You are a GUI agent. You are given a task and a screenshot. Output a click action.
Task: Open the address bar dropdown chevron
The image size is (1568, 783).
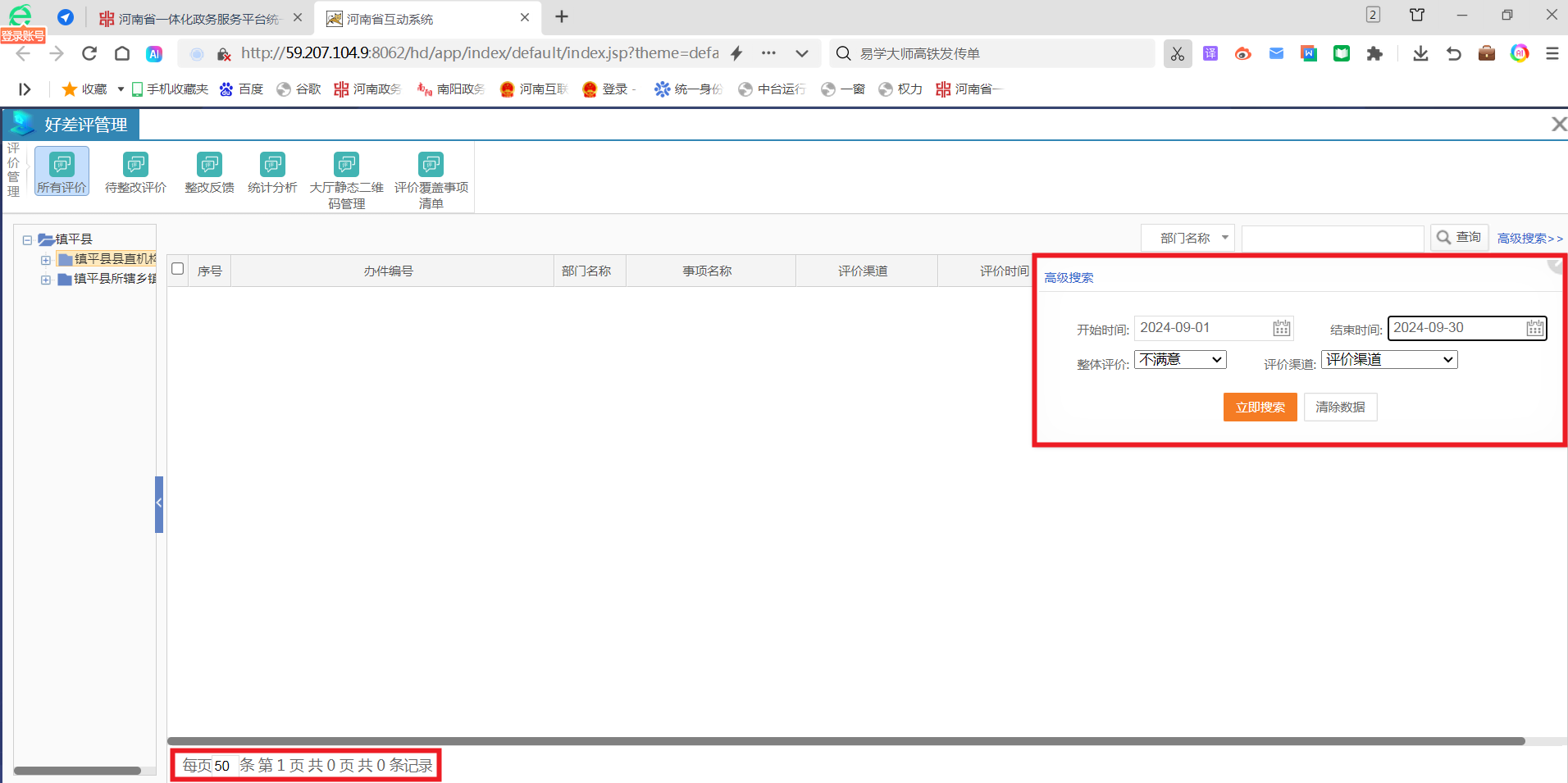point(801,53)
